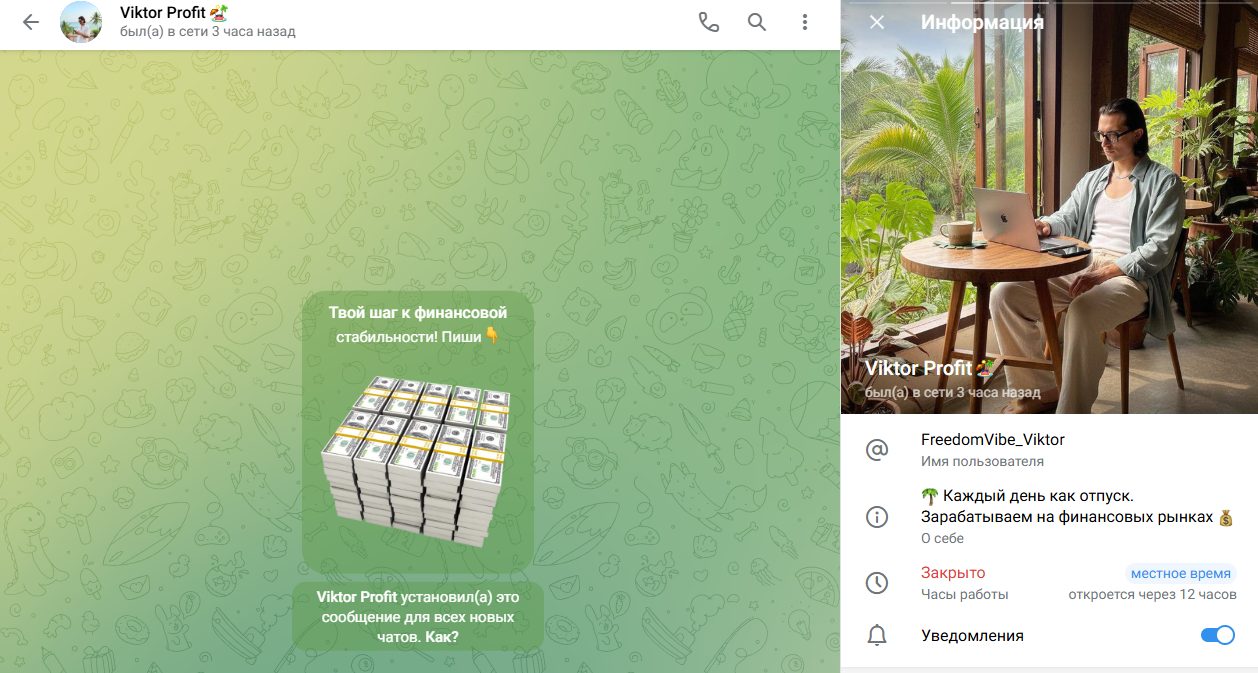Open Viktor Profit avatar in chat header
The width and height of the screenshot is (1258, 673).
(x=81, y=22)
